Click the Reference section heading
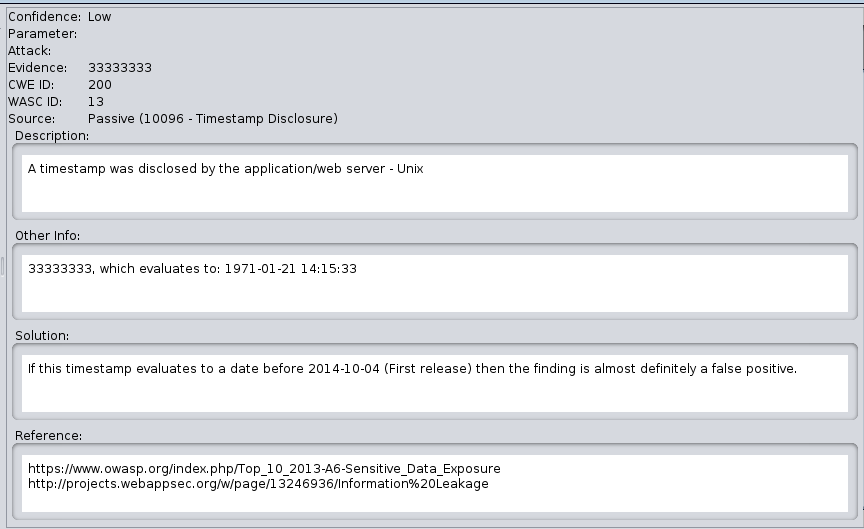The image size is (864, 529). 48,436
